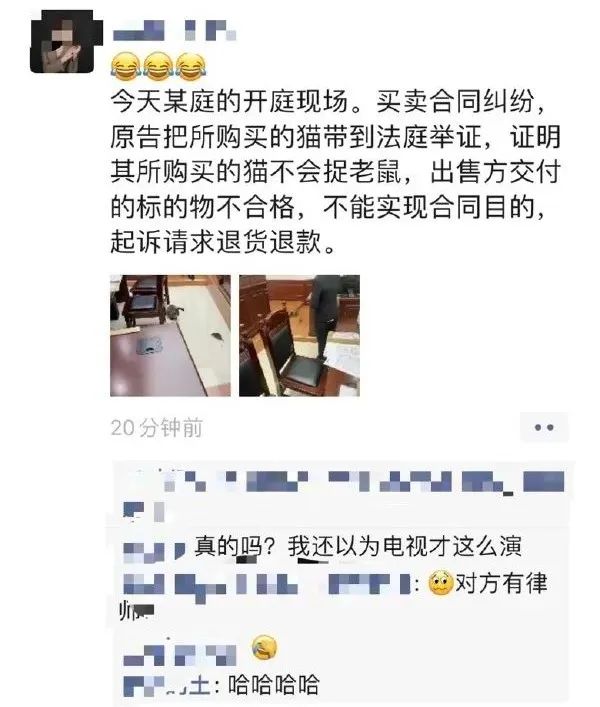The image size is (600, 707).
Task: Click the middle laughing-crying emoji in post
Action: click(158, 67)
